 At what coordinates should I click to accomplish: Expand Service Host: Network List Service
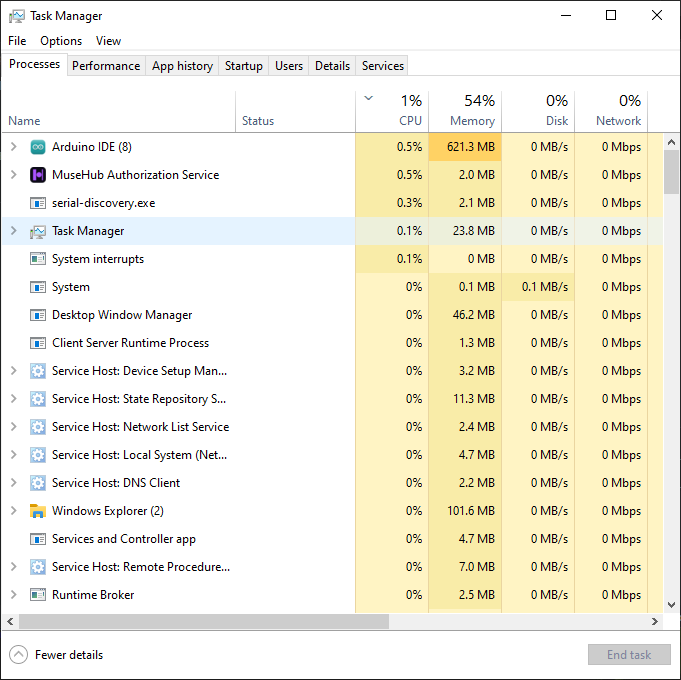coord(13,427)
